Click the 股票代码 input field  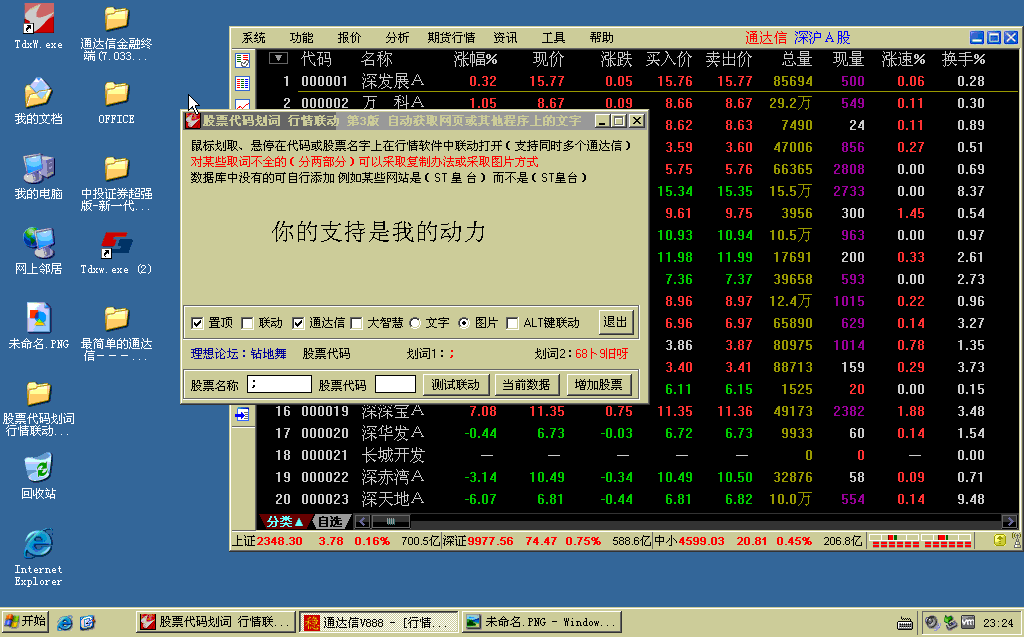pos(395,384)
